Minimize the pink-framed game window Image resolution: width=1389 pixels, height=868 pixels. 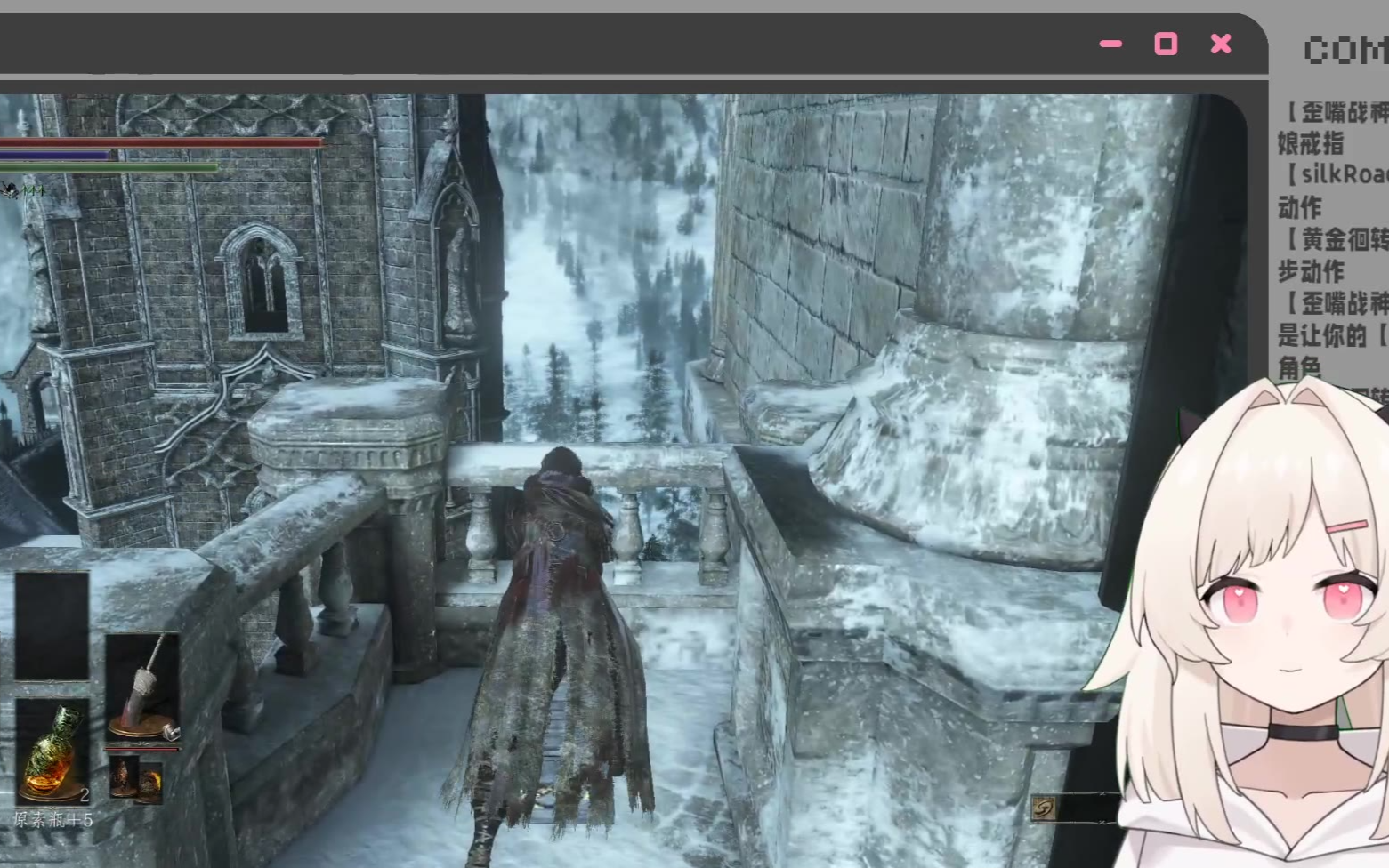pyautogui.click(x=1110, y=44)
